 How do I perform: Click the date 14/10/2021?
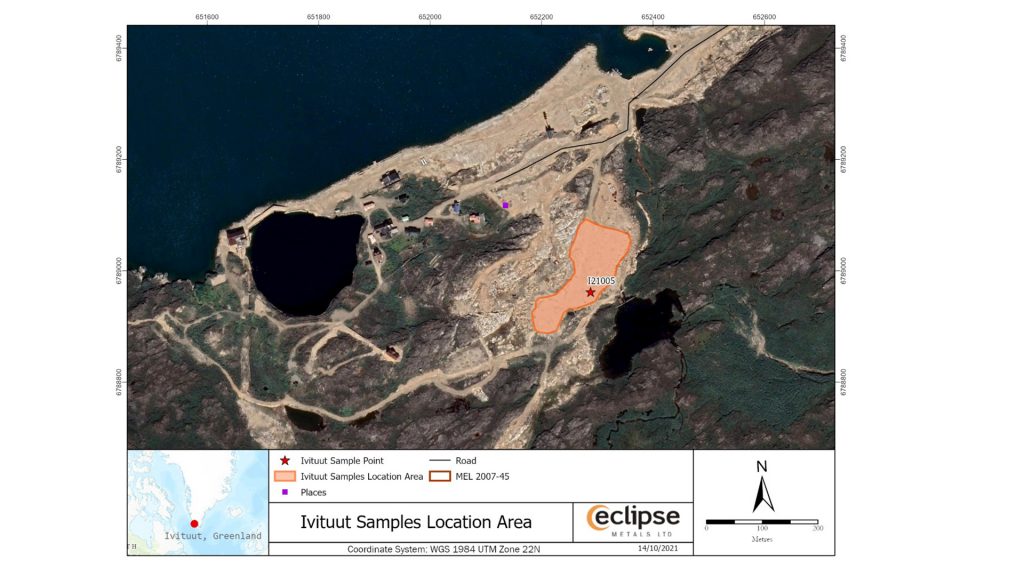[658, 548]
